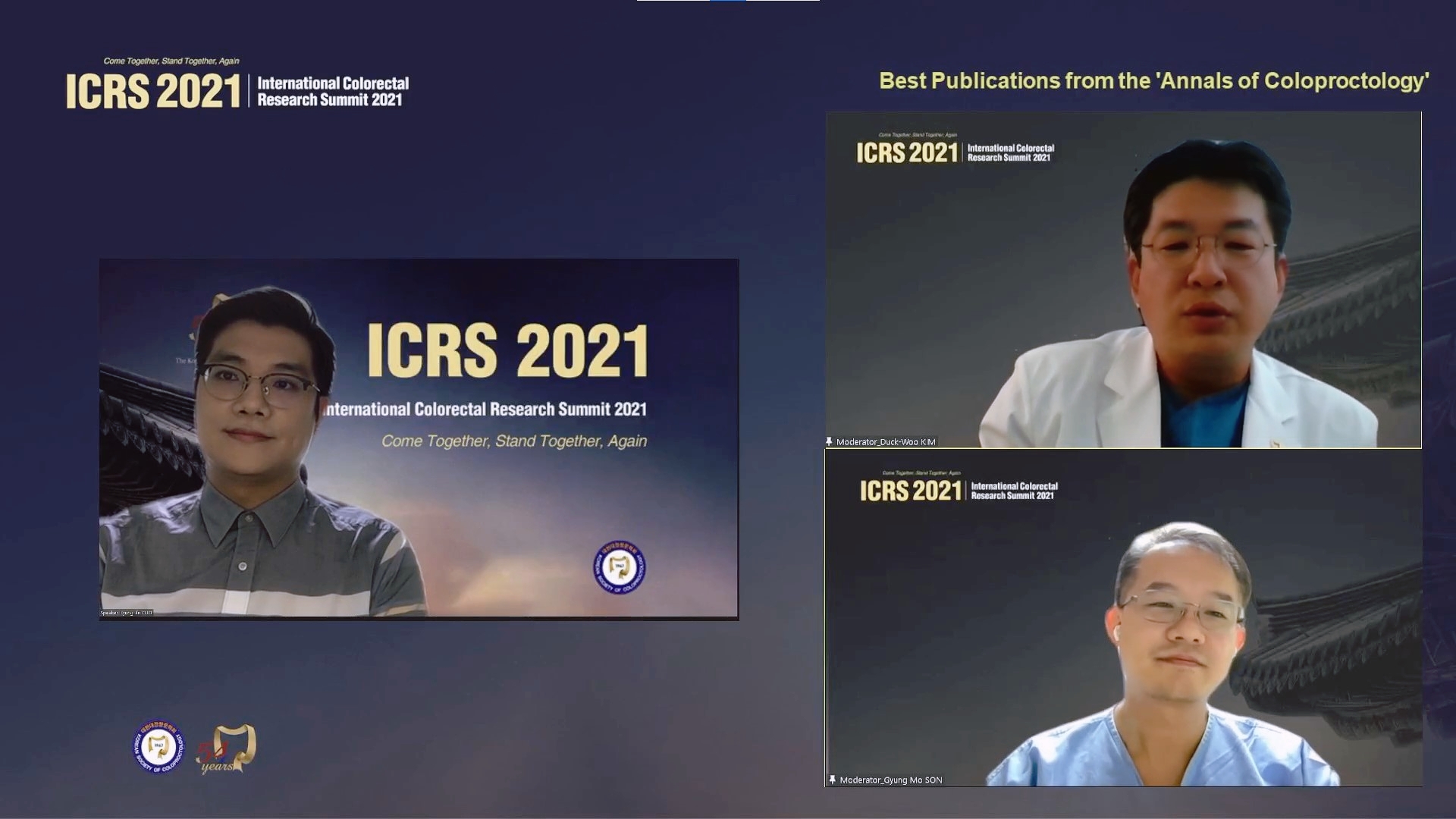Click pin icon beside Moderator_Duck-Woo KIM
Image resolution: width=1456 pixels, height=819 pixels.
(830, 441)
